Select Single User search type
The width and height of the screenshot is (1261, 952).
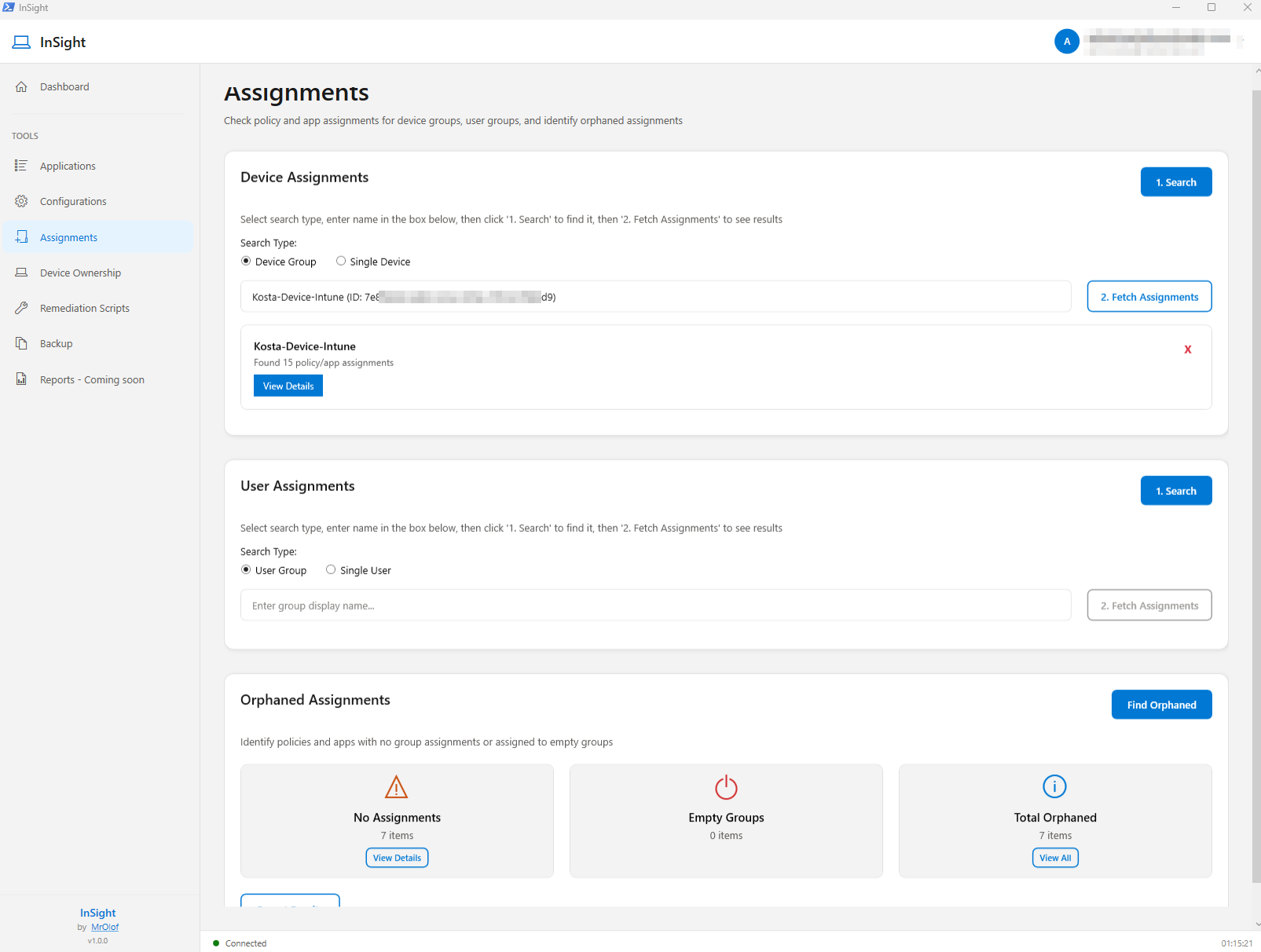pyautogui.click(x=331, y=569)
